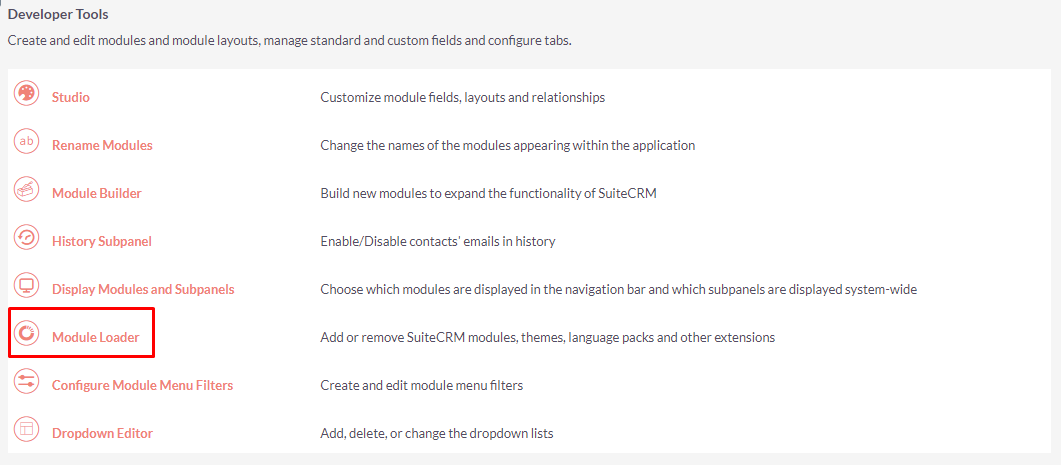Click the History Subpanel clock icon
This screenshot has width=1061, height=465.
(x=27, y=238)
